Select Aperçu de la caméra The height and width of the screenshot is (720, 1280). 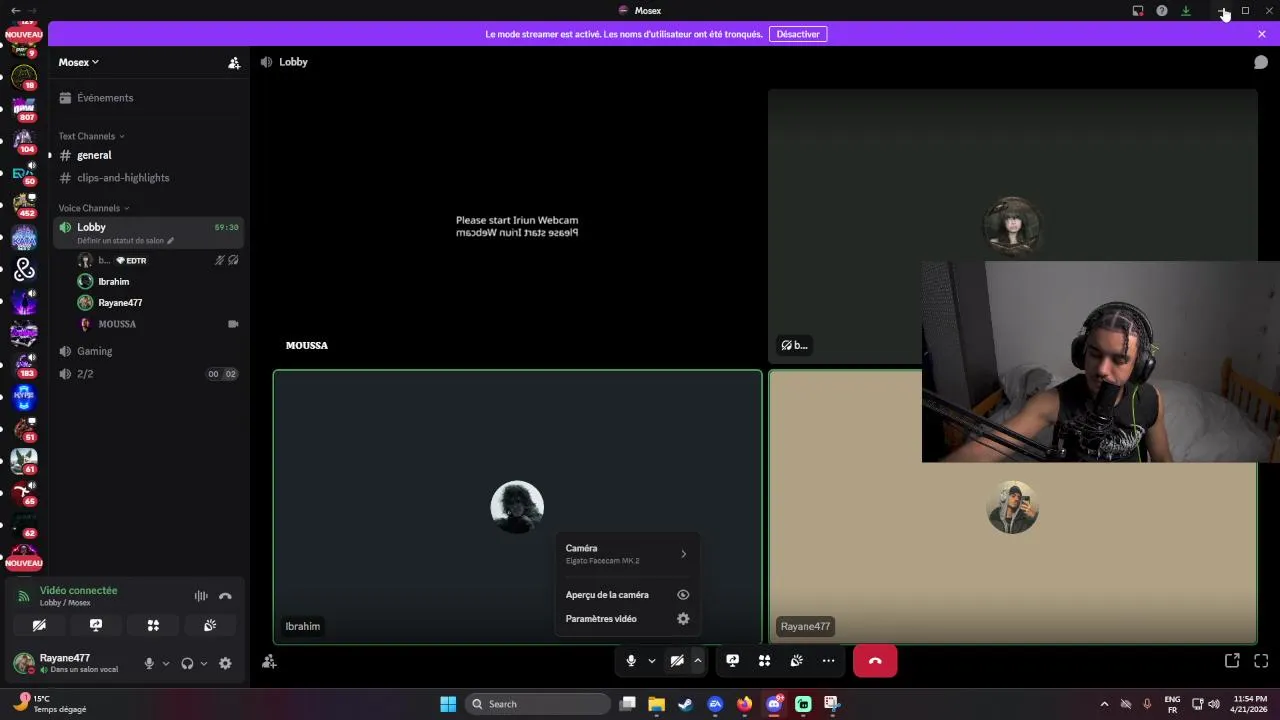click(x=627, y=595)
